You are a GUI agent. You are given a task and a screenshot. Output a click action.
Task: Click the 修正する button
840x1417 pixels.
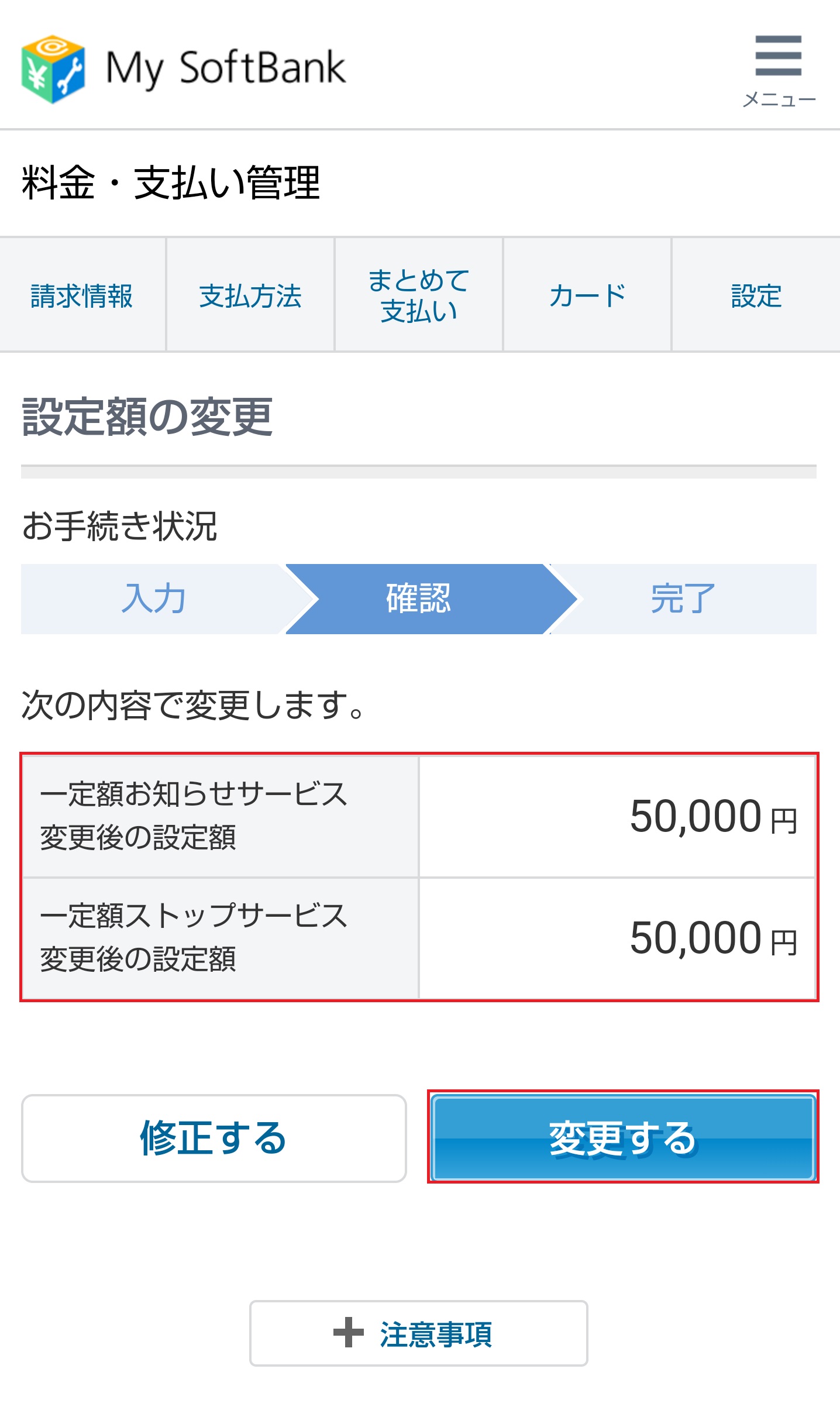click(x=214, y=1138)
